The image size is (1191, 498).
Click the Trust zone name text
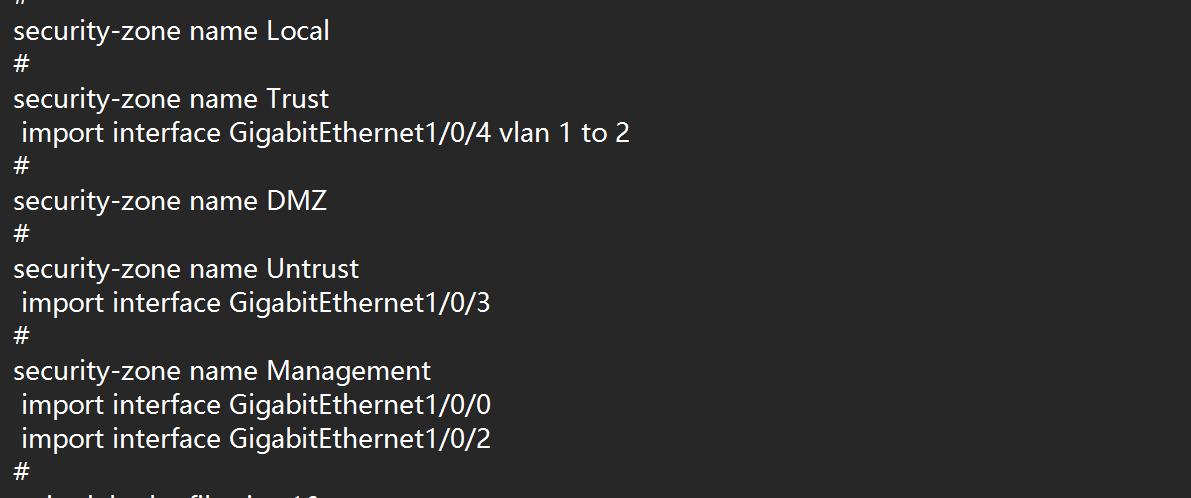coord(297,99)
